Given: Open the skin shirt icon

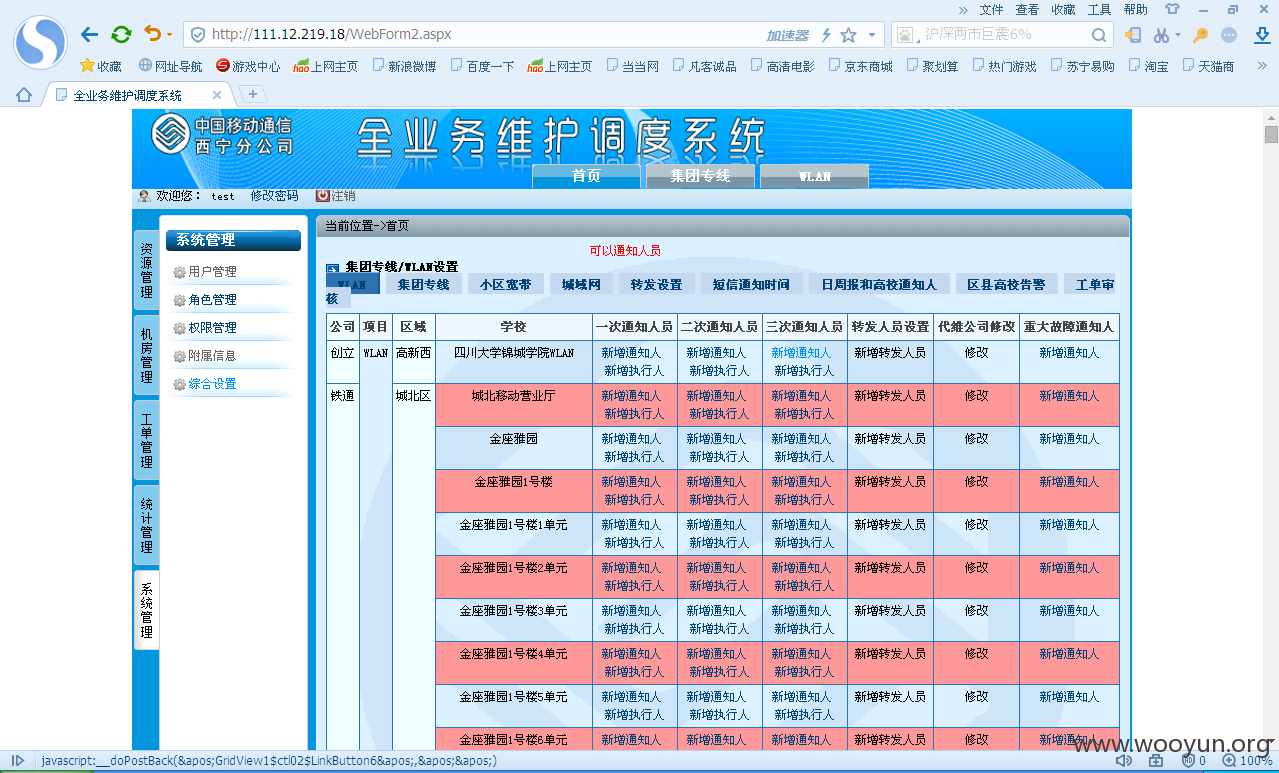Looking at the screenshot, I should point(1173,9).
